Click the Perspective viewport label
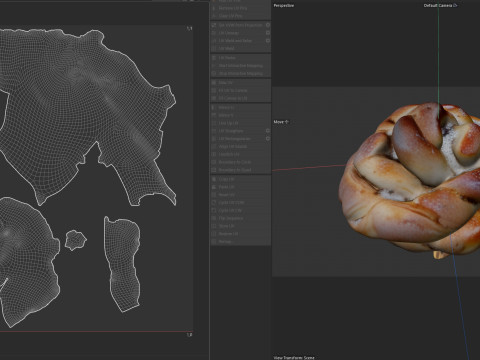This screenshot has width=480, height=360. tap(284, 6)
